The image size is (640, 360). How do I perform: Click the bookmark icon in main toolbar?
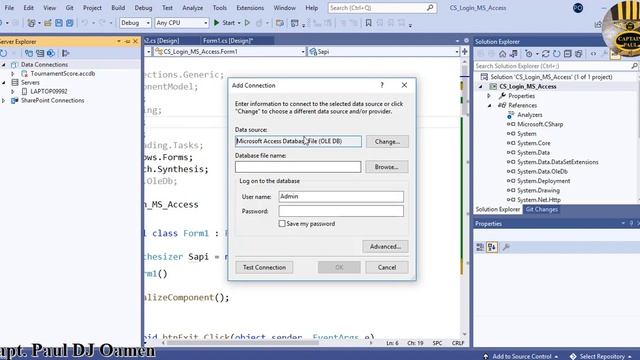click(368, 23)
